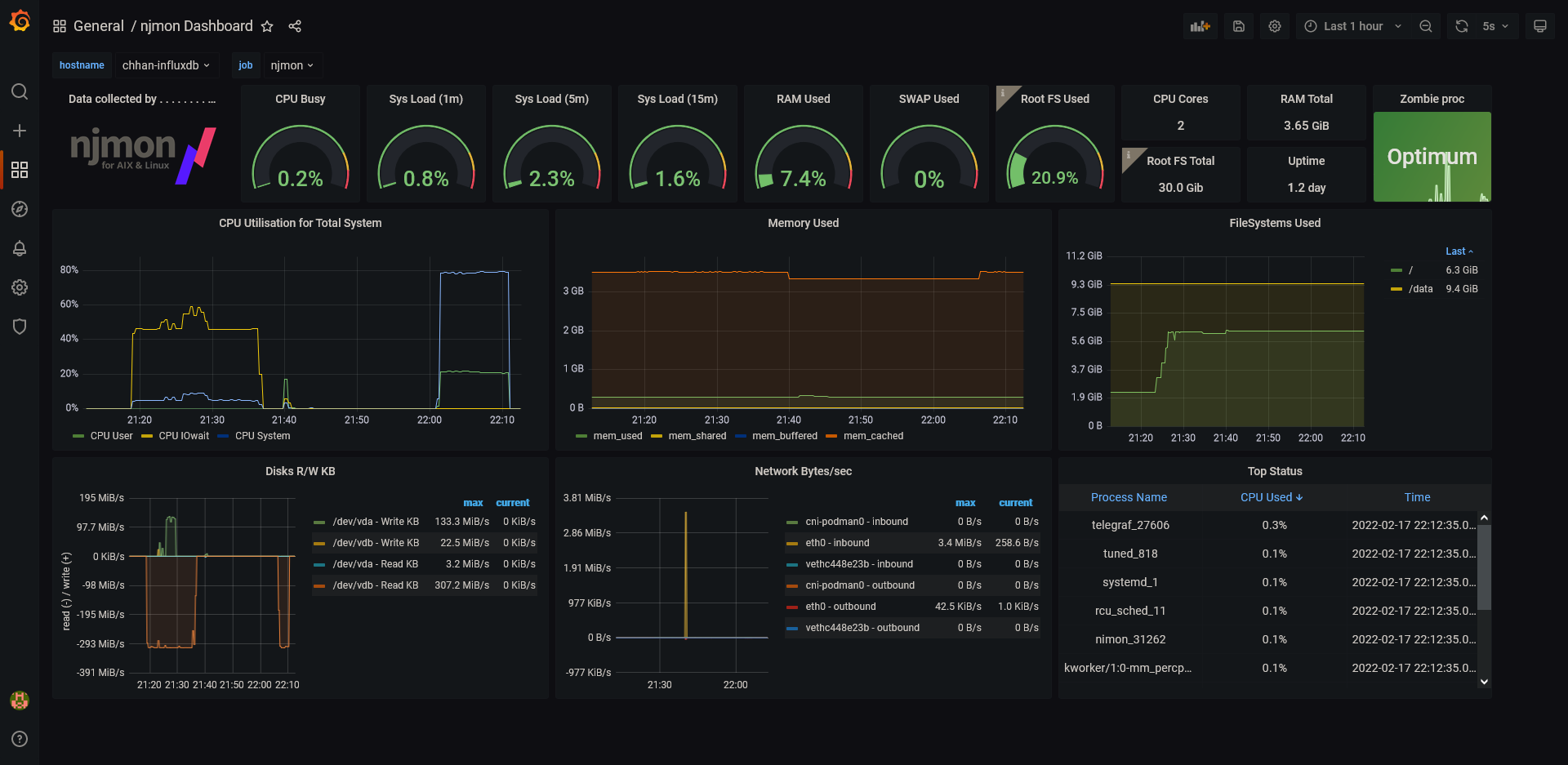The width and height of the screenshot is (1568, 765).
Task: Click the General folder breadcrumb link
Action: [x=99, y=26]
